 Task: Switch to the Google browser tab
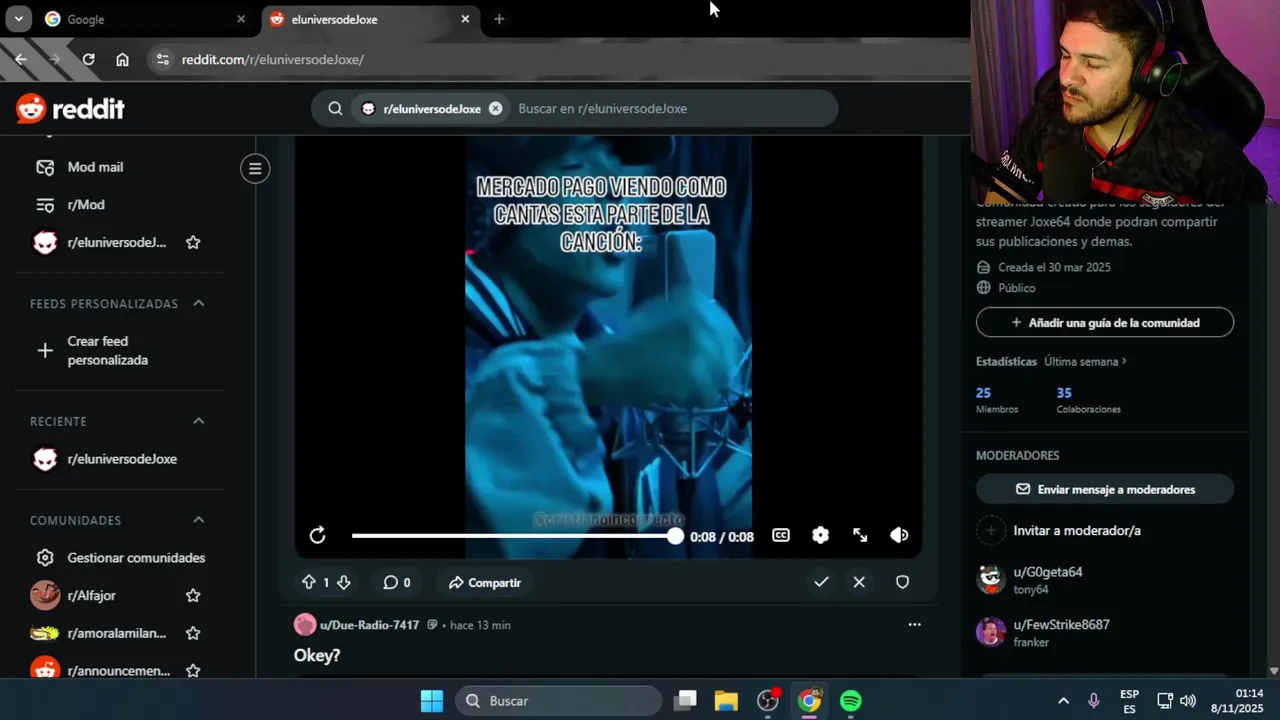coord(140,19)
